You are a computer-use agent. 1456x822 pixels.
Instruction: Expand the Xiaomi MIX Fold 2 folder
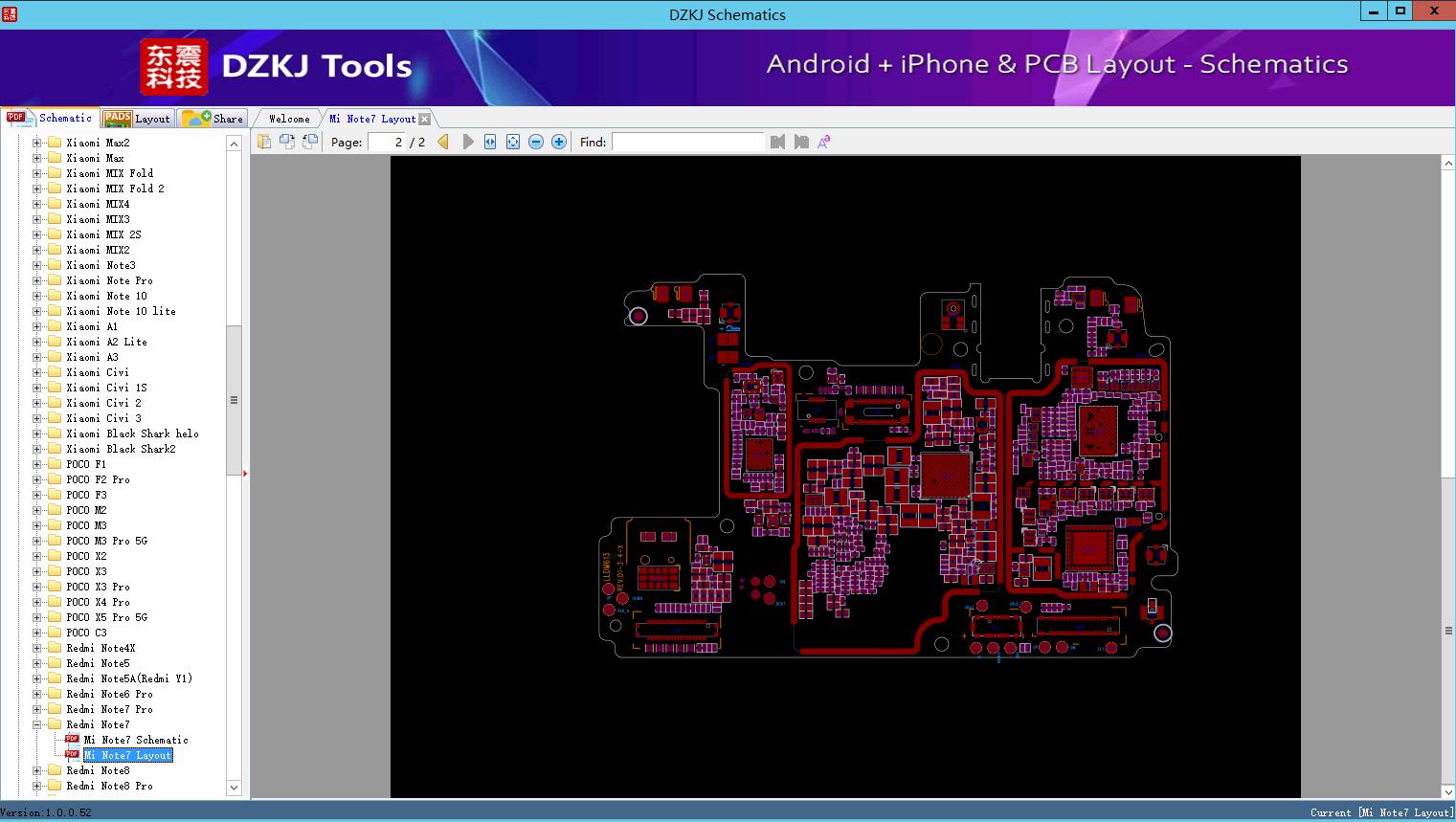point(37,189)
